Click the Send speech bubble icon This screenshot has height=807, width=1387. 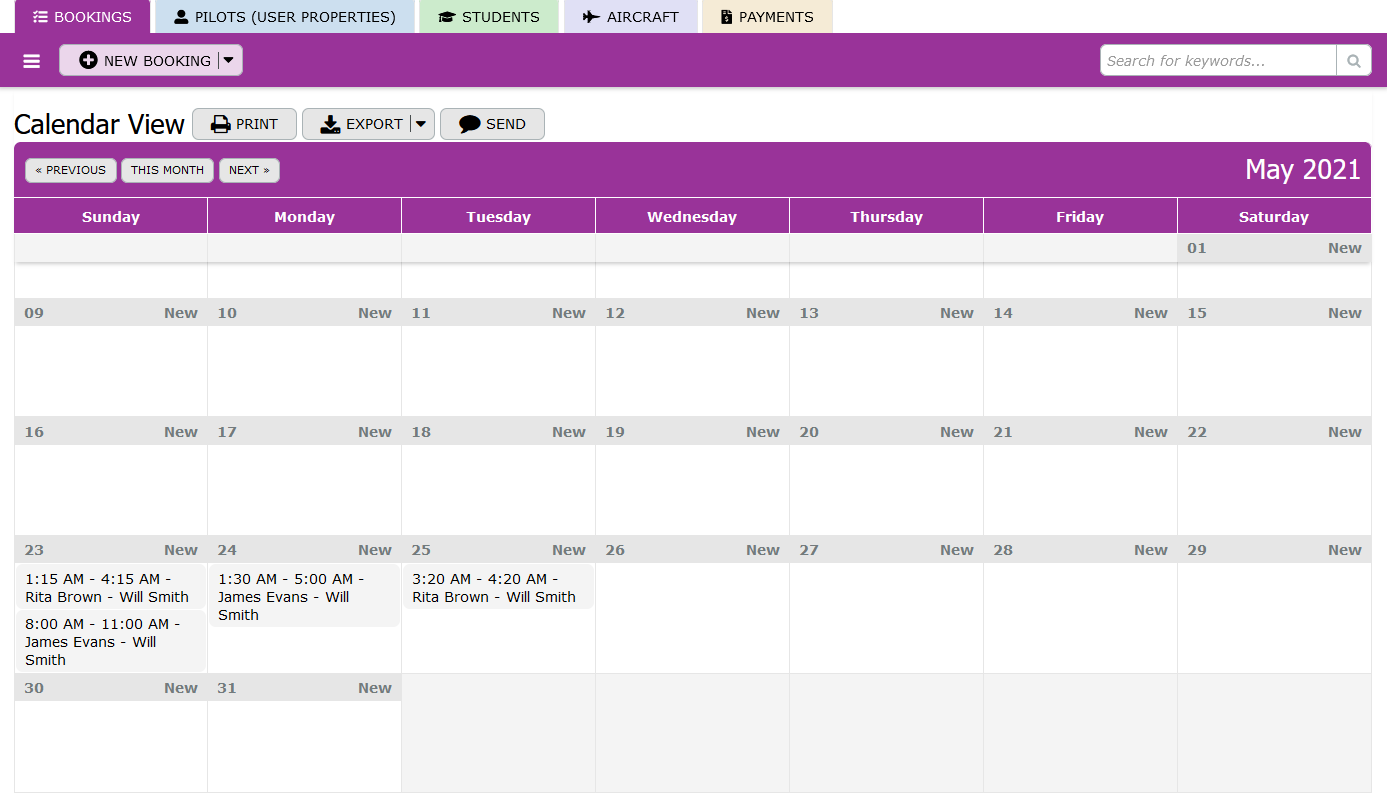(x=469, y=124)
